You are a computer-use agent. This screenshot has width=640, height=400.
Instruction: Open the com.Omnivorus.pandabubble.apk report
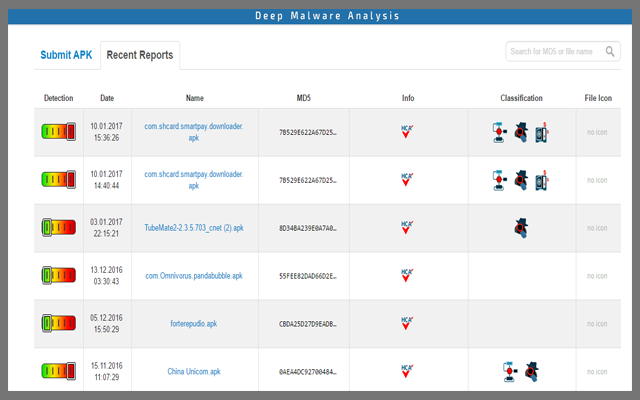click(194, 276)
